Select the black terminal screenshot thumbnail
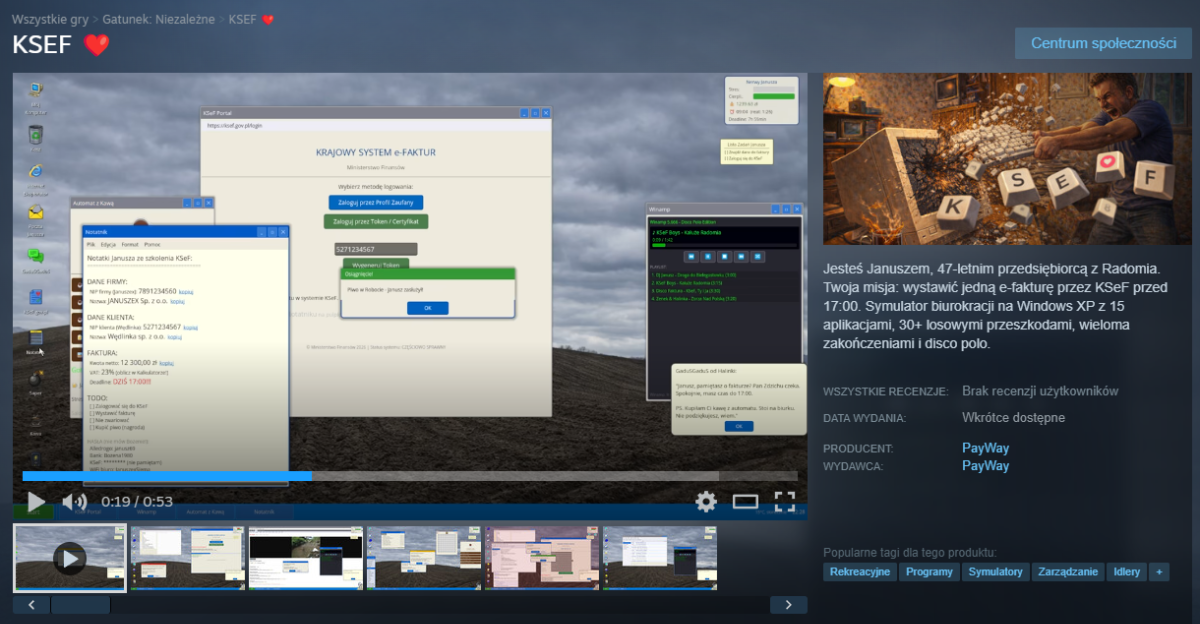The image size is (1200, 624). (x=306, y=558)
